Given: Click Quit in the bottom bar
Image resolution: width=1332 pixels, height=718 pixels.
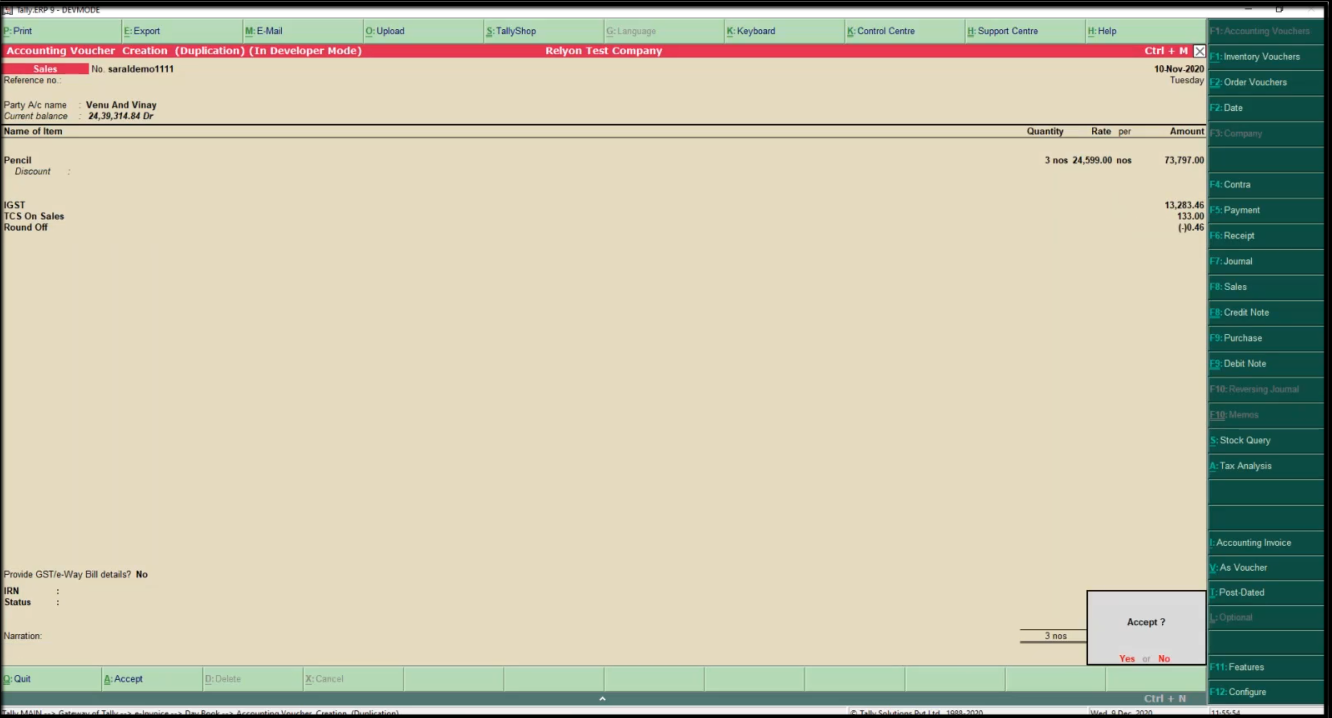Looking at the screenshot, I should [x=51, y=679].
